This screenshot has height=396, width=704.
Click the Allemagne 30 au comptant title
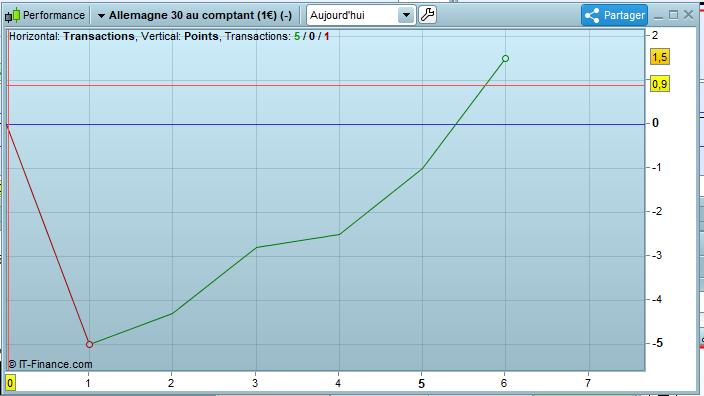200,15
